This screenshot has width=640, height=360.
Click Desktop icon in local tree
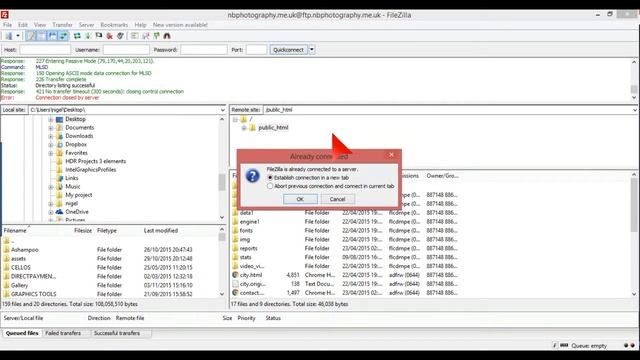pyautogui.click(x=59, y=119)
